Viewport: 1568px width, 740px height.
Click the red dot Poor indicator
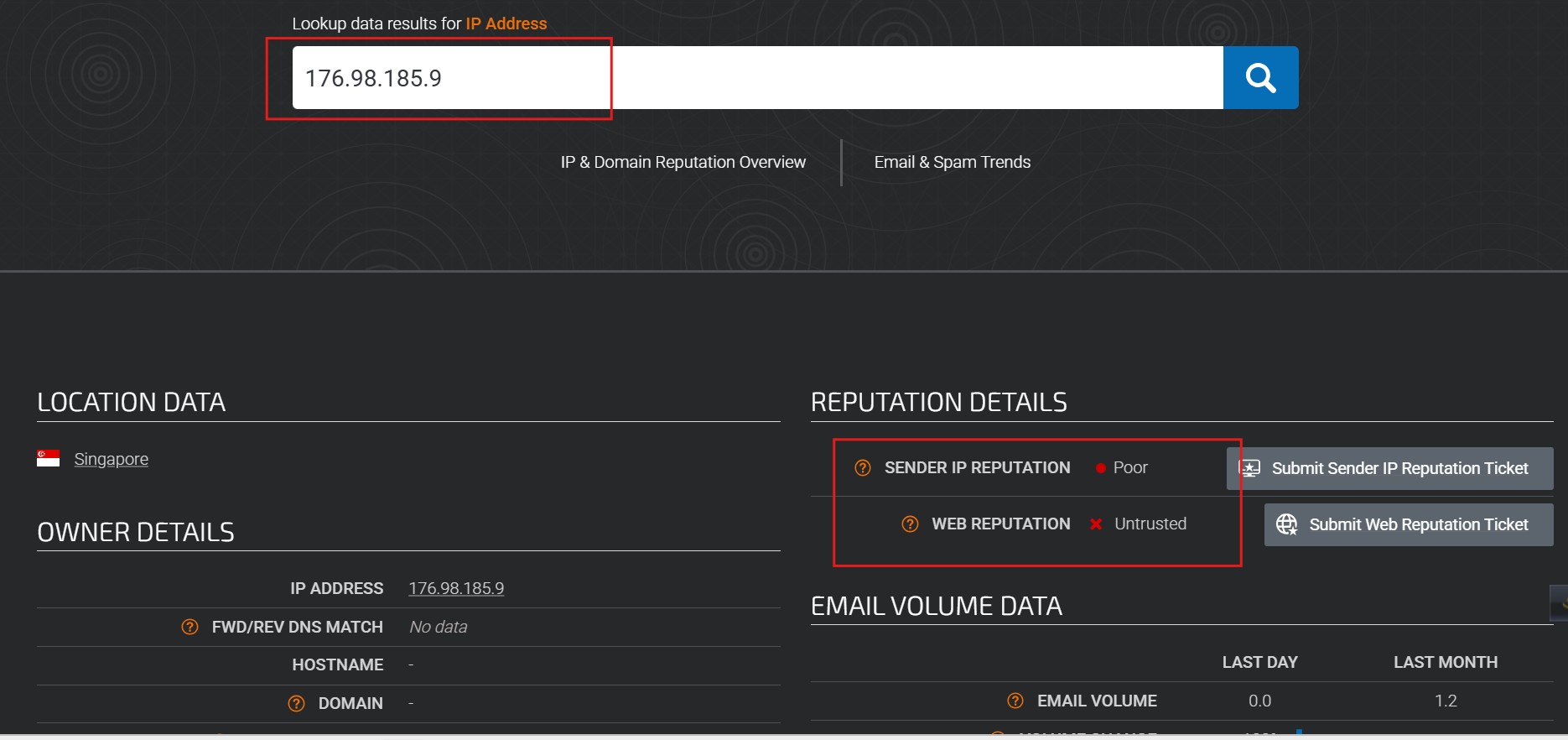pos(1100,468)
